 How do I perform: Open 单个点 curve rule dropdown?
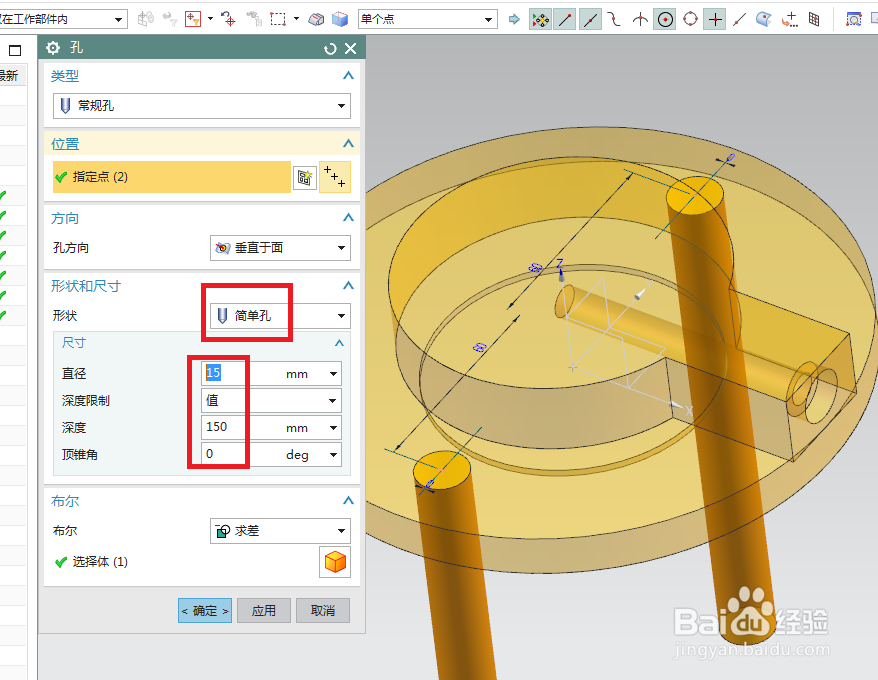[x=428, y=20]
